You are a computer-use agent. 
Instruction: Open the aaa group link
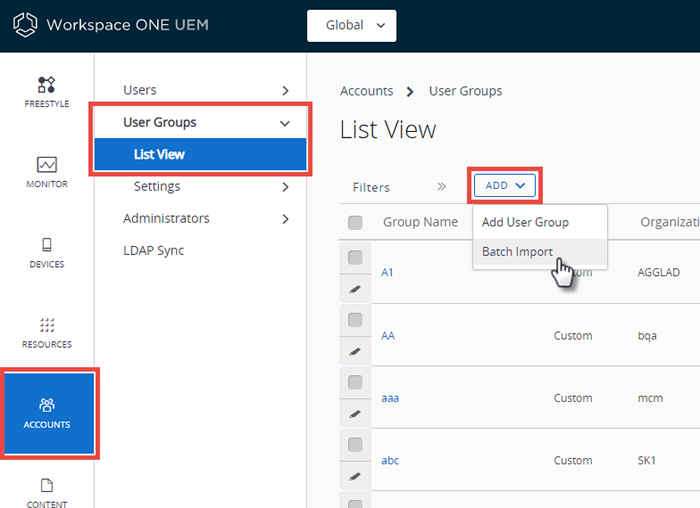pyautogui.click(x=390, y=398)
